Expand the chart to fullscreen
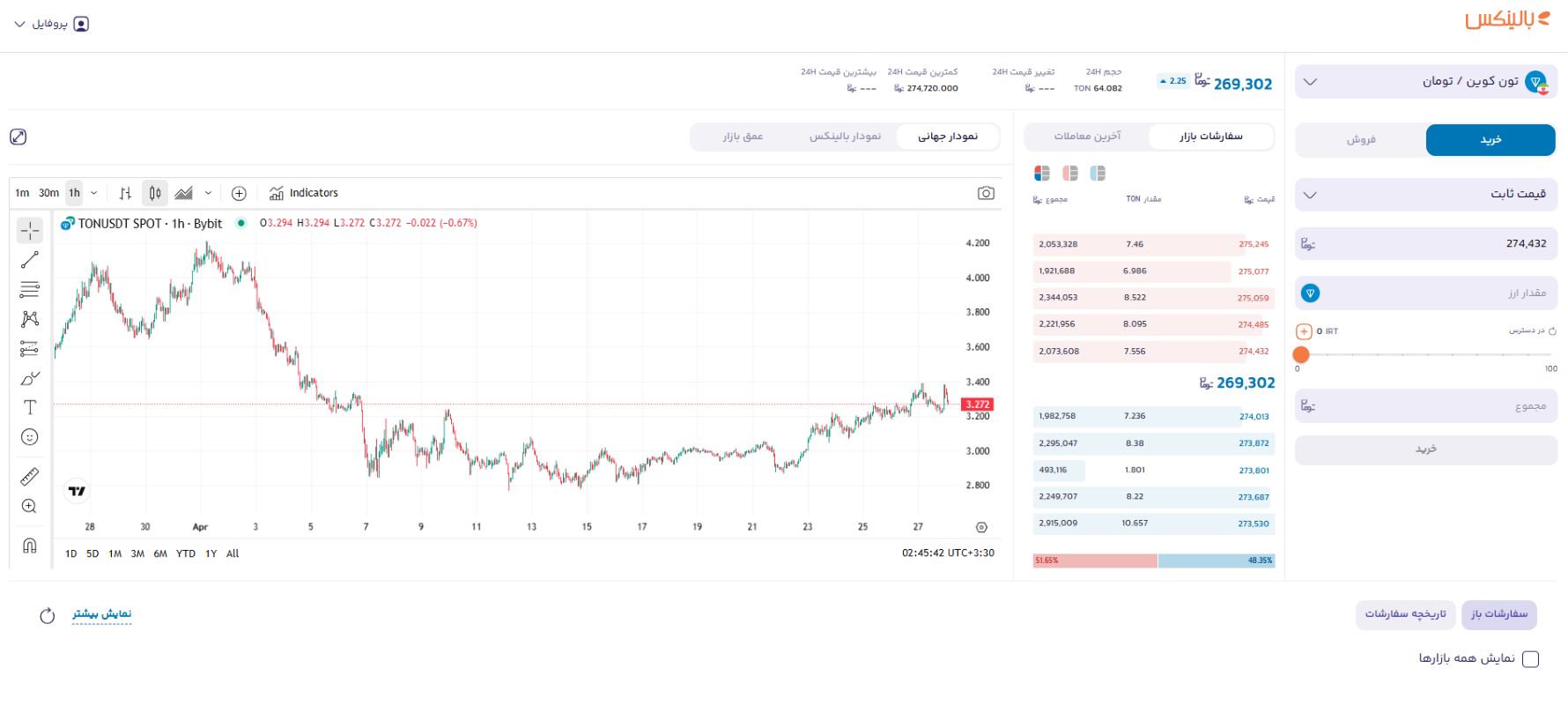The height and width of the screenshot is (705, 1568). (x=18, y=137)
